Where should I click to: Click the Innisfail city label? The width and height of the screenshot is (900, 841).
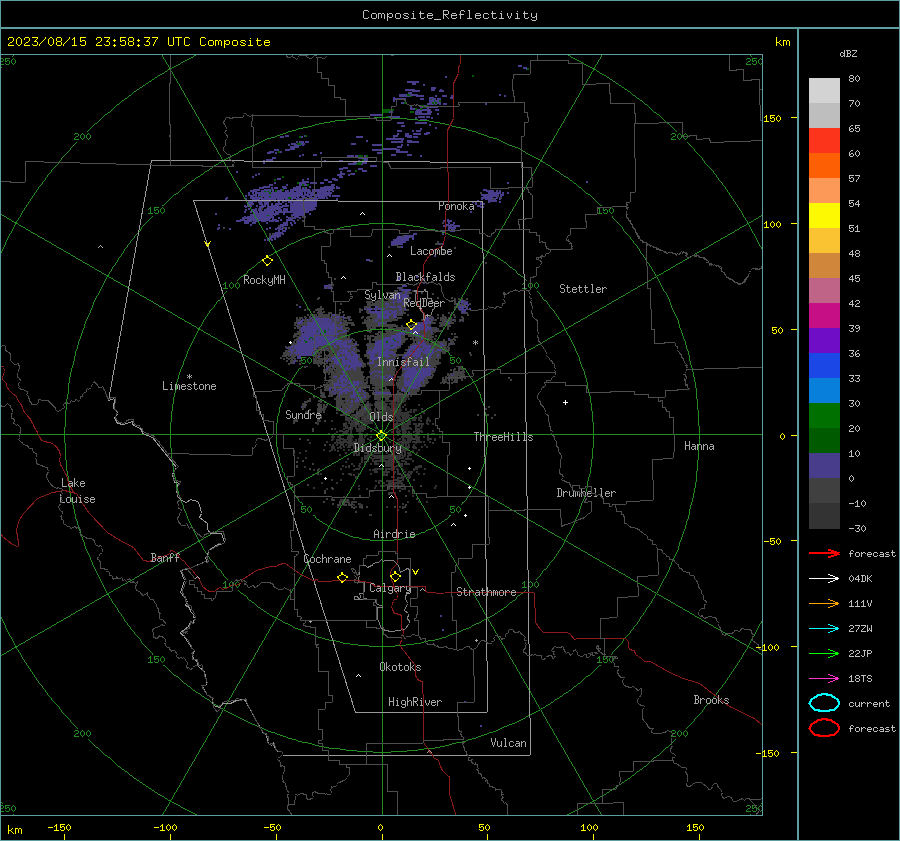point(403,362)
